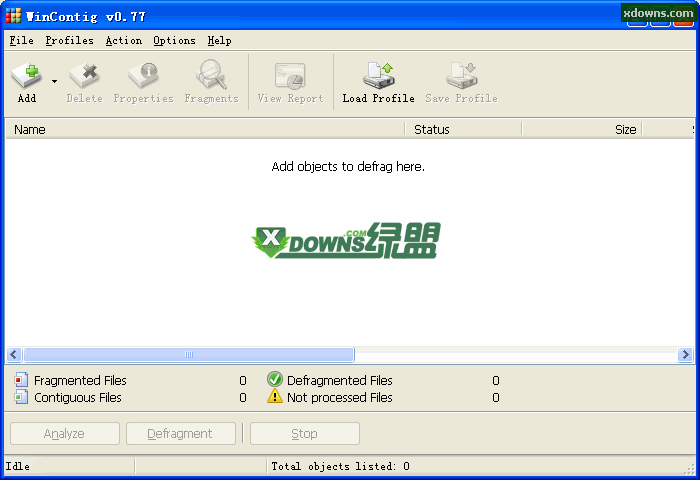Click the Contiguous Files green icon
This screenshot has width=700, height=480.
(x=21, y=397)
